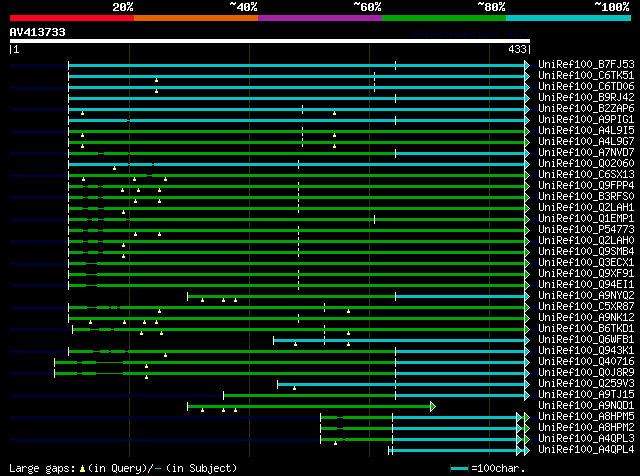Select the UniRef100_Q6WFB1 hit
Viewport: 640px width, 476px height.
586,340
